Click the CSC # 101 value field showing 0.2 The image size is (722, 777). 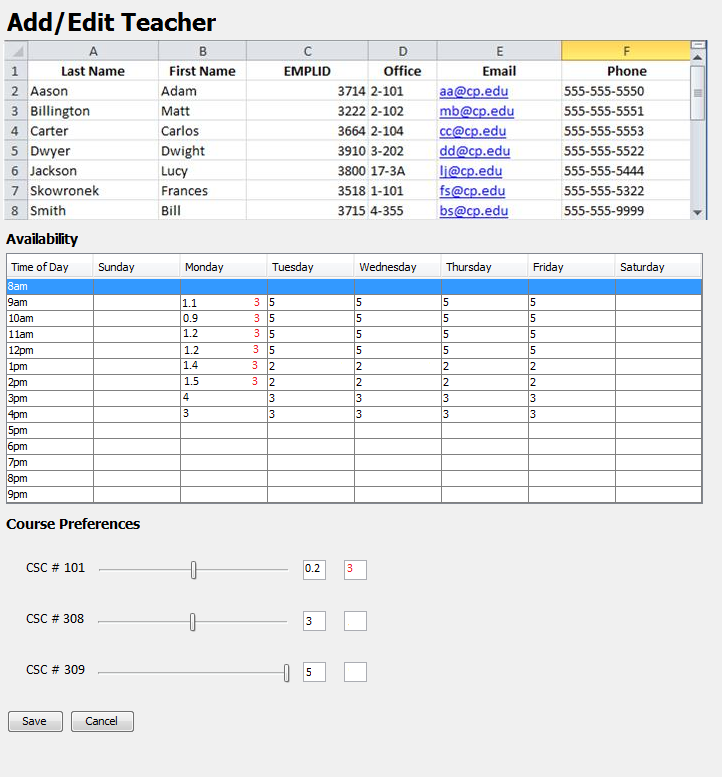pyautogui.click(x=314, y=570)
